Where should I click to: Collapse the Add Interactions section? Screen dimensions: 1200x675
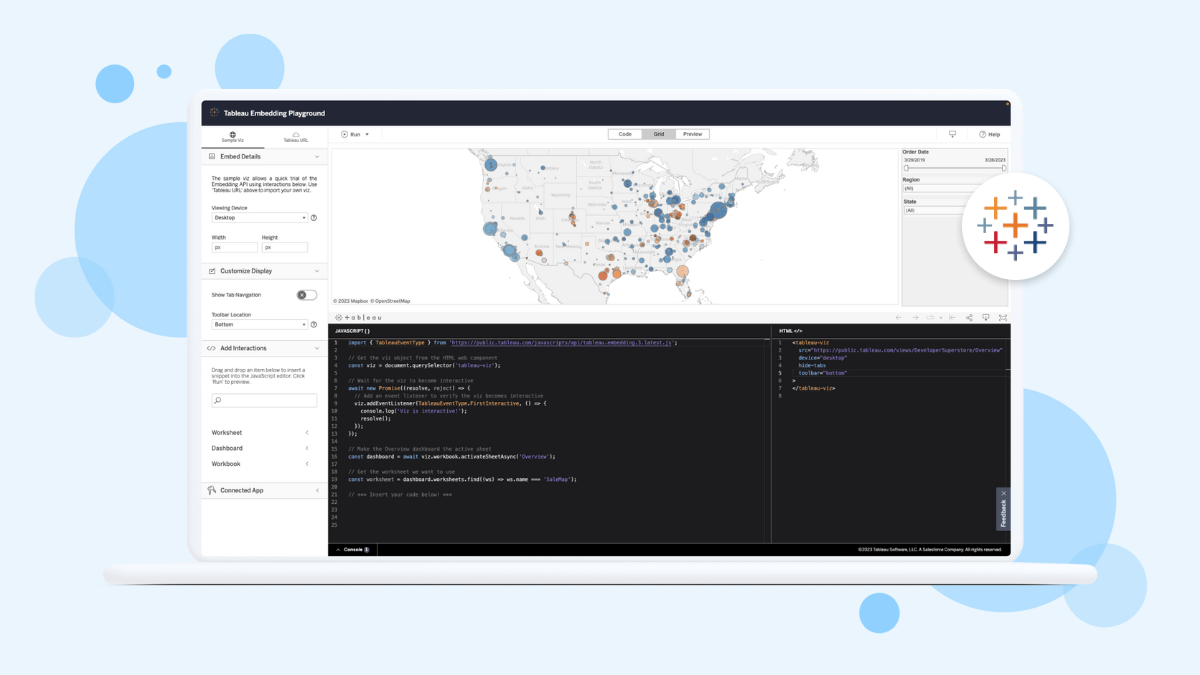pyautogui.click(x=317, y=348)
